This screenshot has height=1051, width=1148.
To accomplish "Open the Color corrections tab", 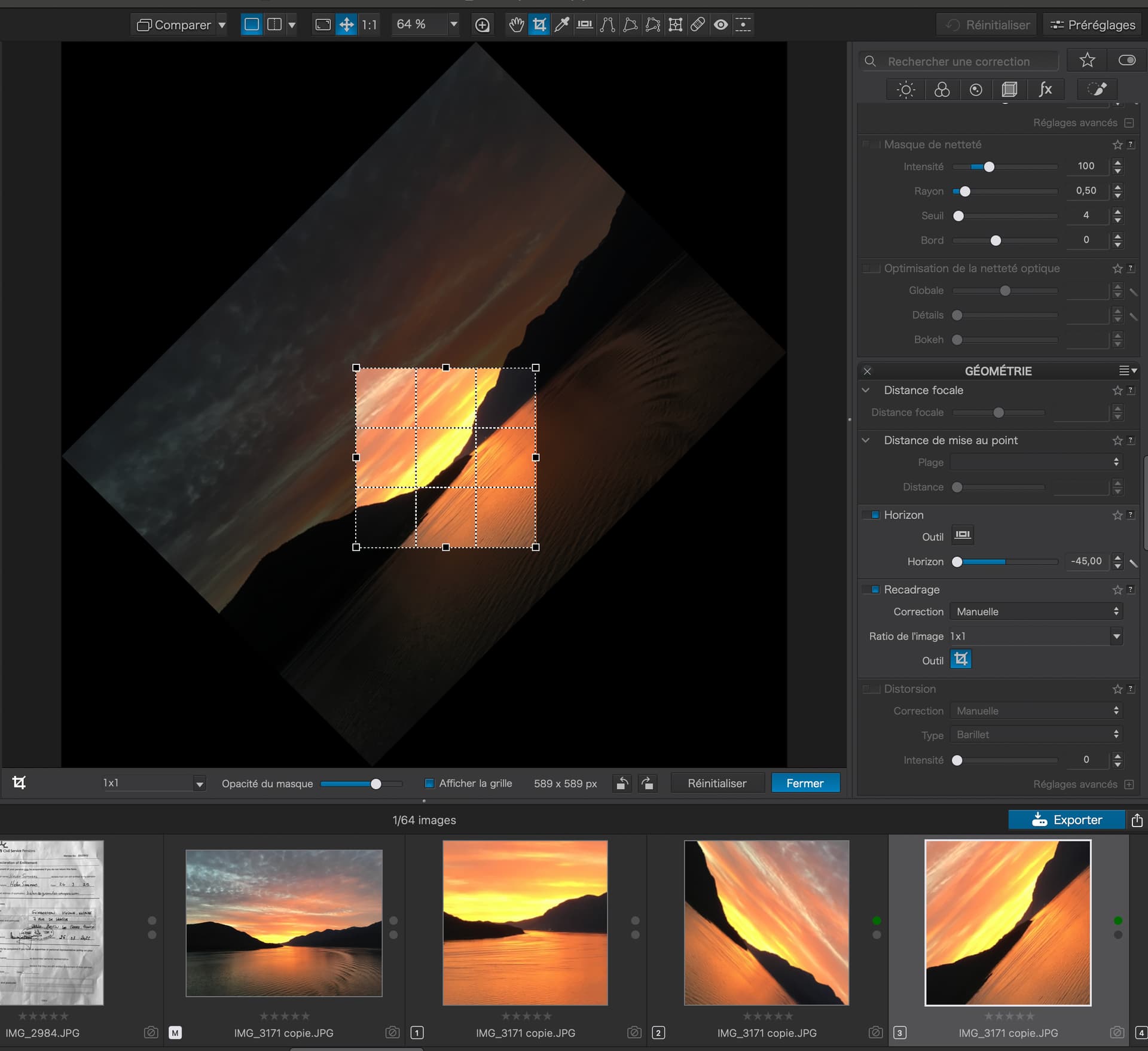I will coord(942,90).
